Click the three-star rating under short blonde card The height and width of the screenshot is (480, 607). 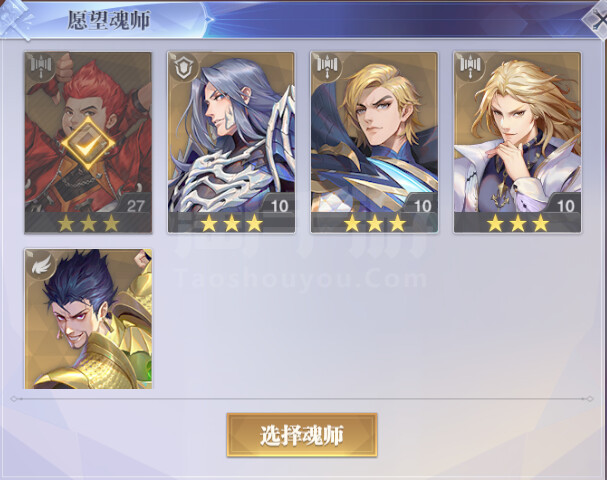point(374,223)
